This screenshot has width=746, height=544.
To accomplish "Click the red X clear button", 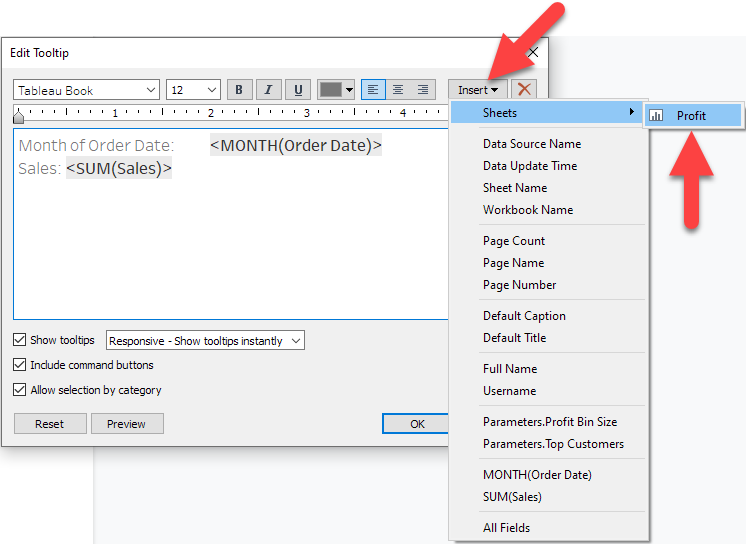I will (x=524, y=90).
